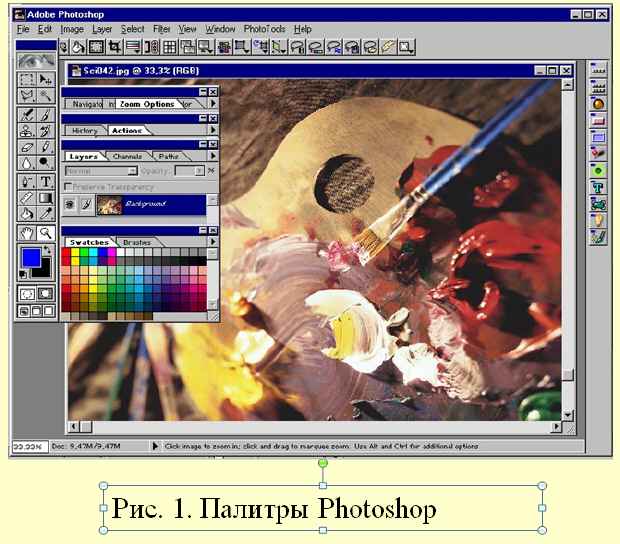Click the blue foreground color swatch
The image size is (620, 544).
click(x=31, y=258)
